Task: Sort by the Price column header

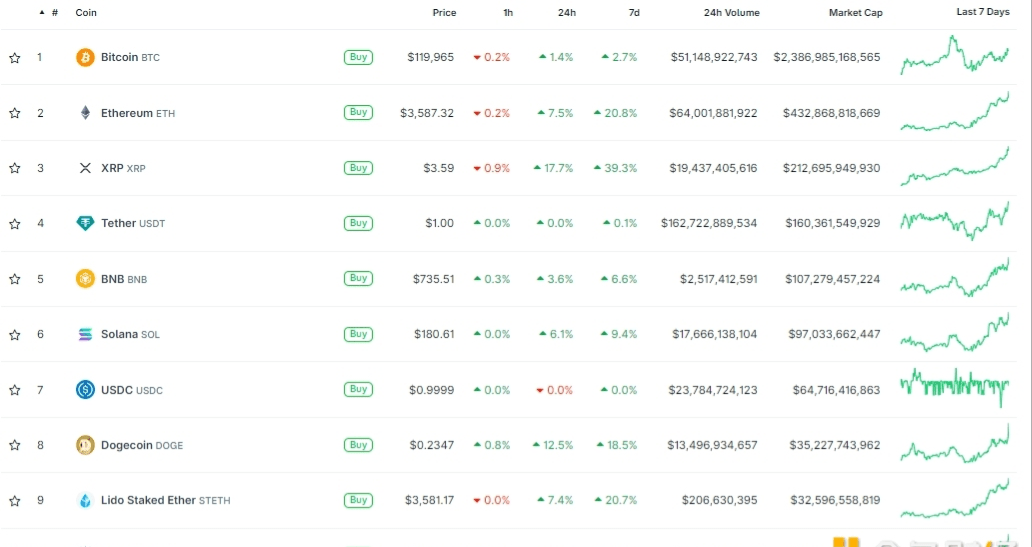Action: coord(444,13)
